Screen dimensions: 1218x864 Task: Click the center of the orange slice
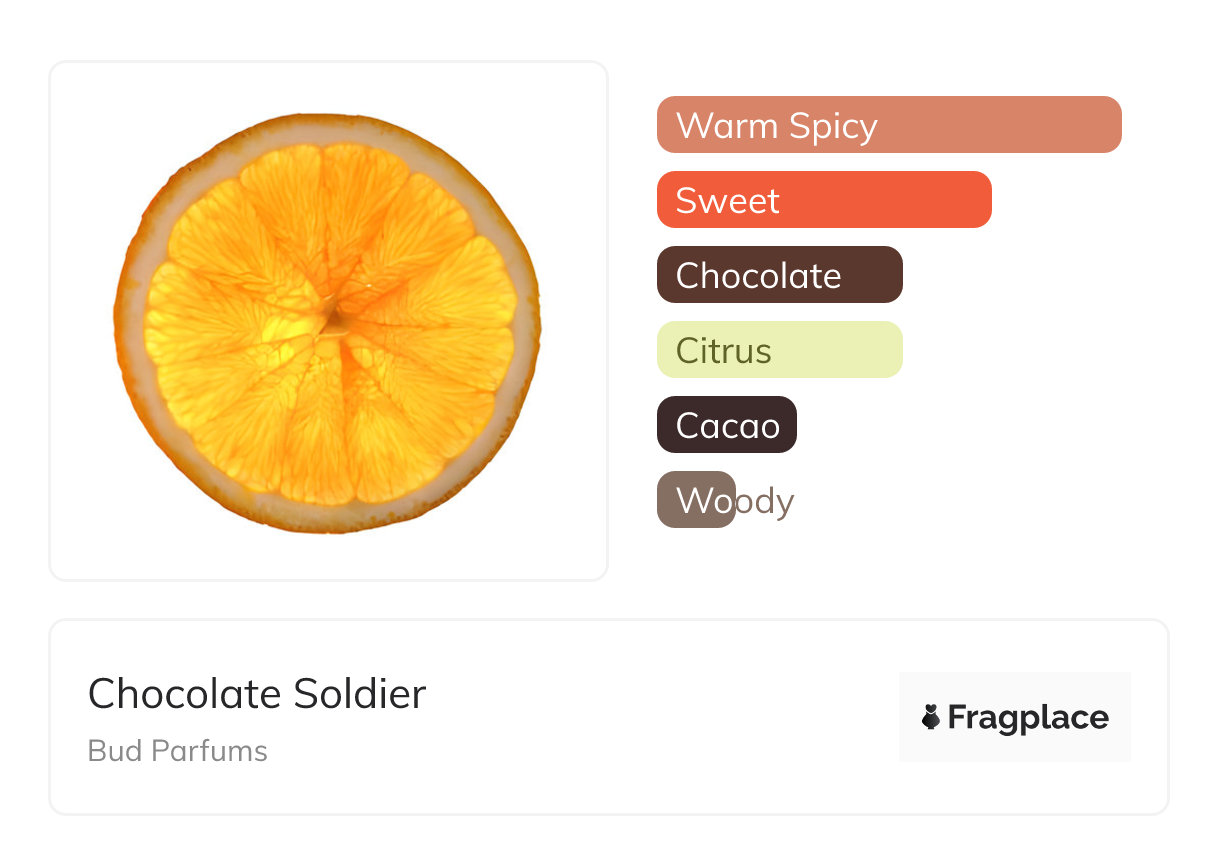tap(332, 320)
